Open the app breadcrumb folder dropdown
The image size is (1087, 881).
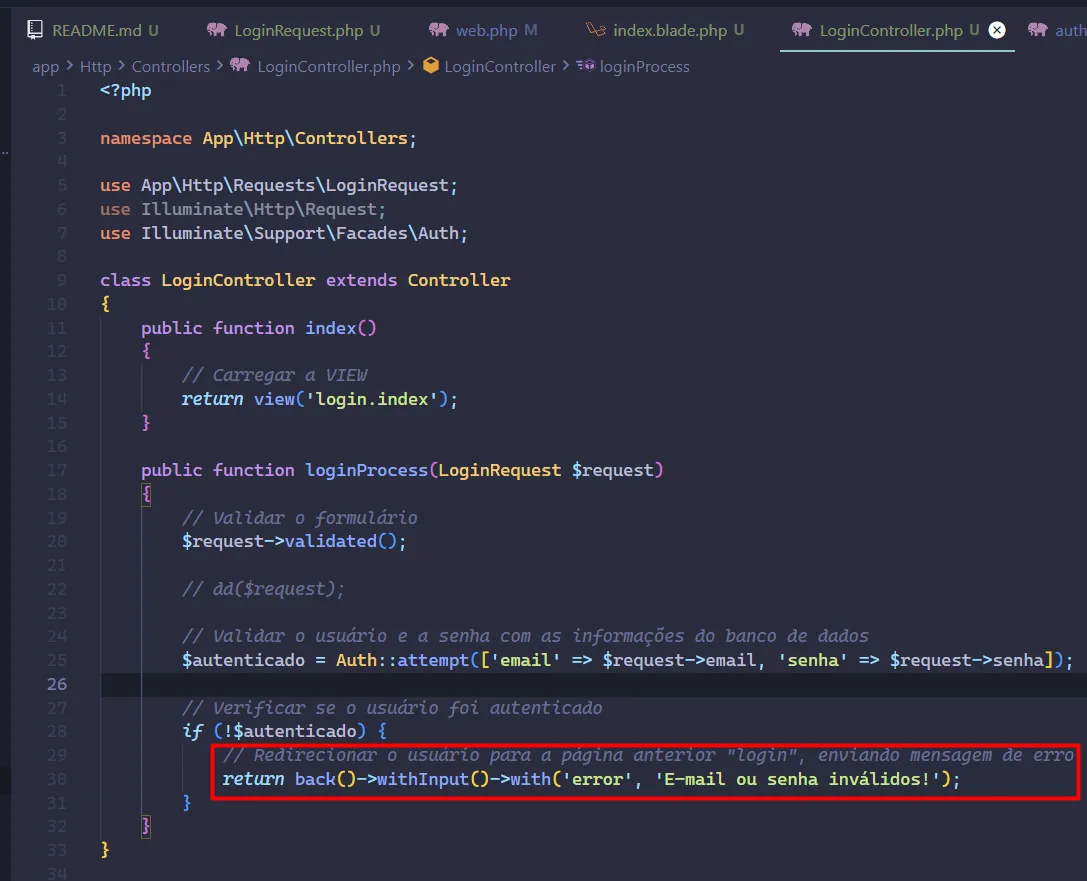click(x=46, y=66)
